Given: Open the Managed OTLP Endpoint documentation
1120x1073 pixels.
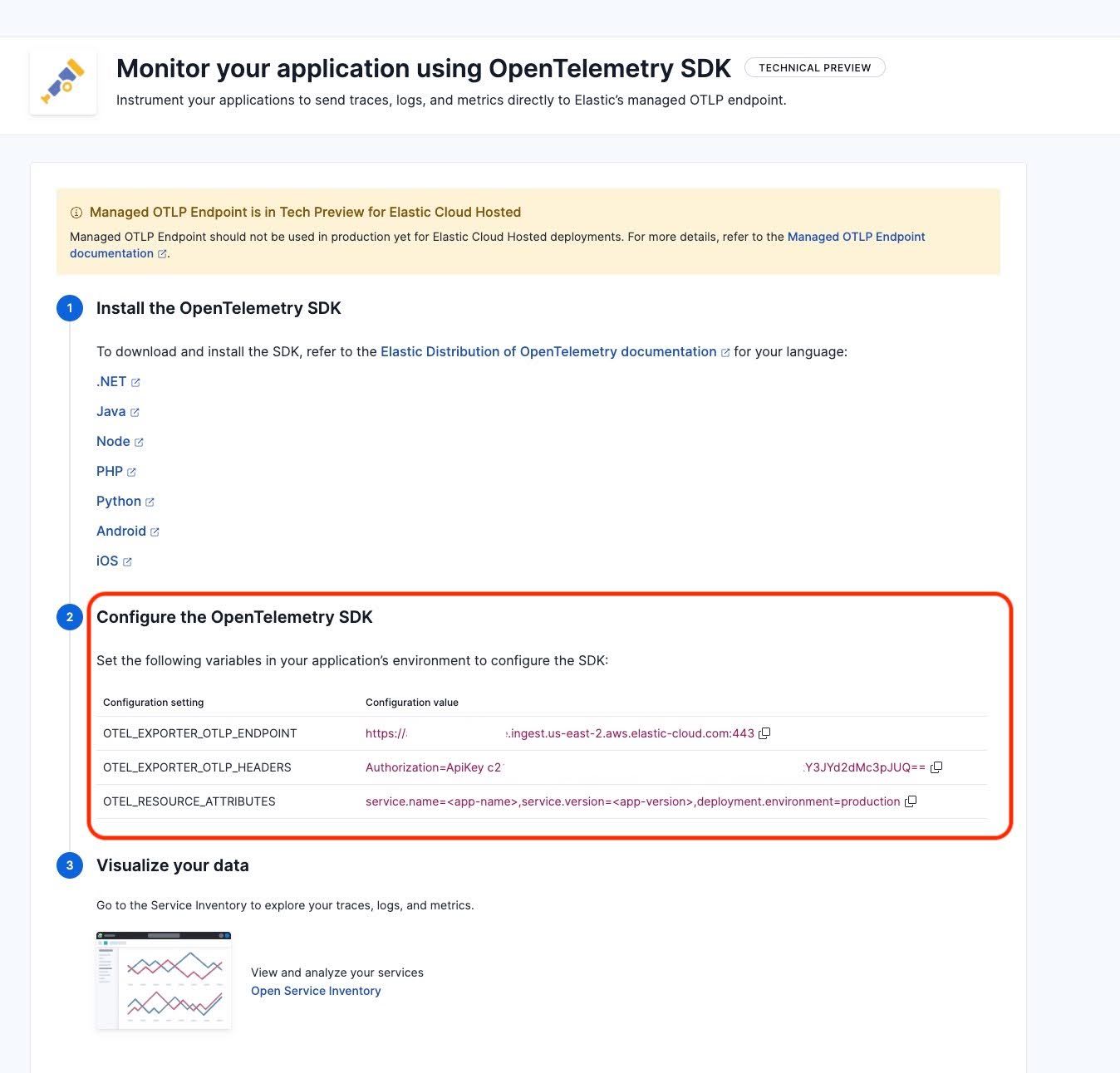Looking at the screenshot, I should pyautogui.click(x=856, y=237).
